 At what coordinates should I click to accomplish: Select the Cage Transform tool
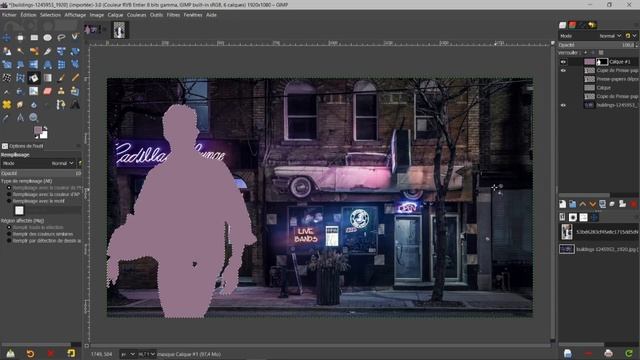pyautogui.click(x=20, y=78)
